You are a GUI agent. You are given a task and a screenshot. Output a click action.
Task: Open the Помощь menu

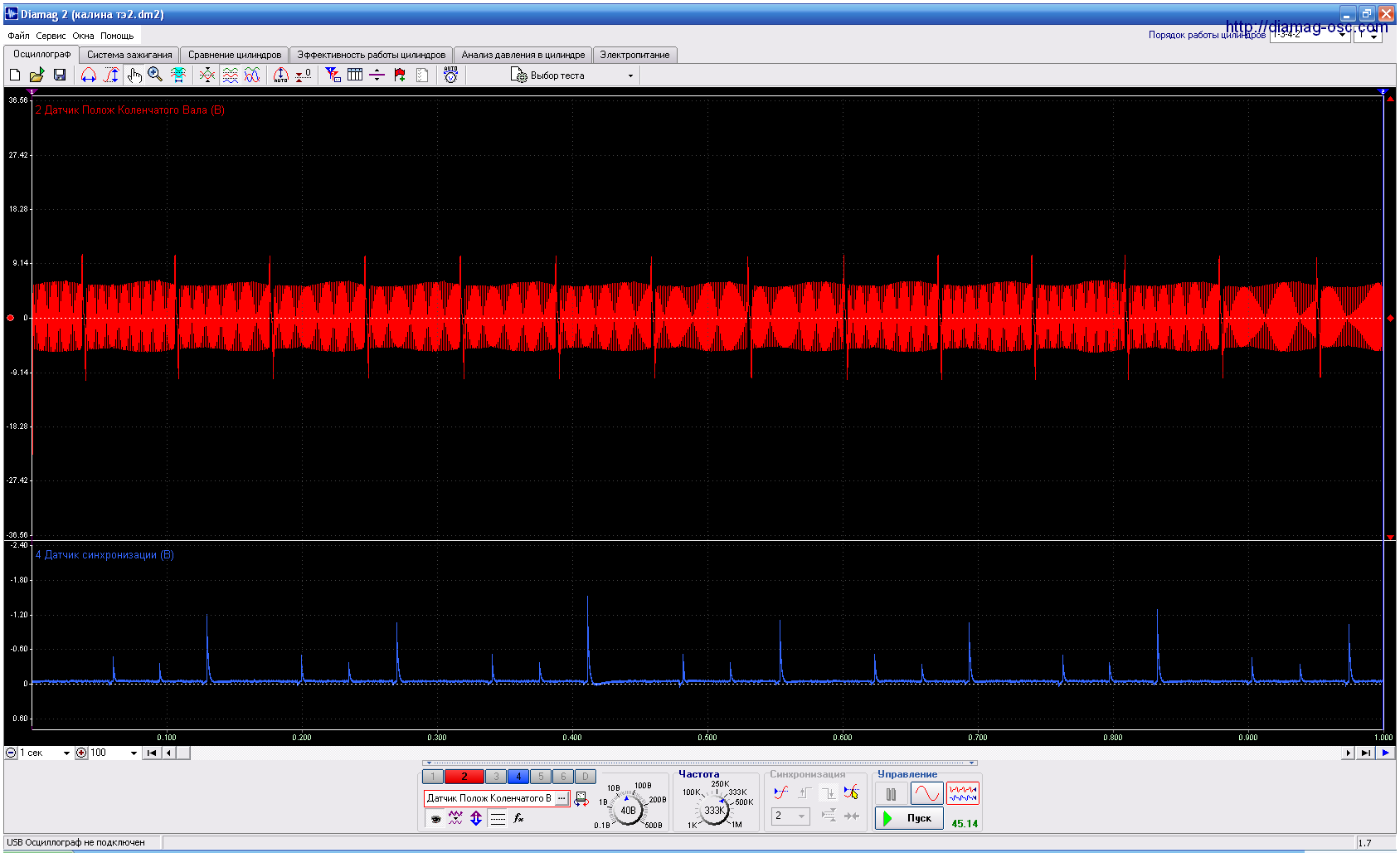pyautogui.click(x=117, y=36)
